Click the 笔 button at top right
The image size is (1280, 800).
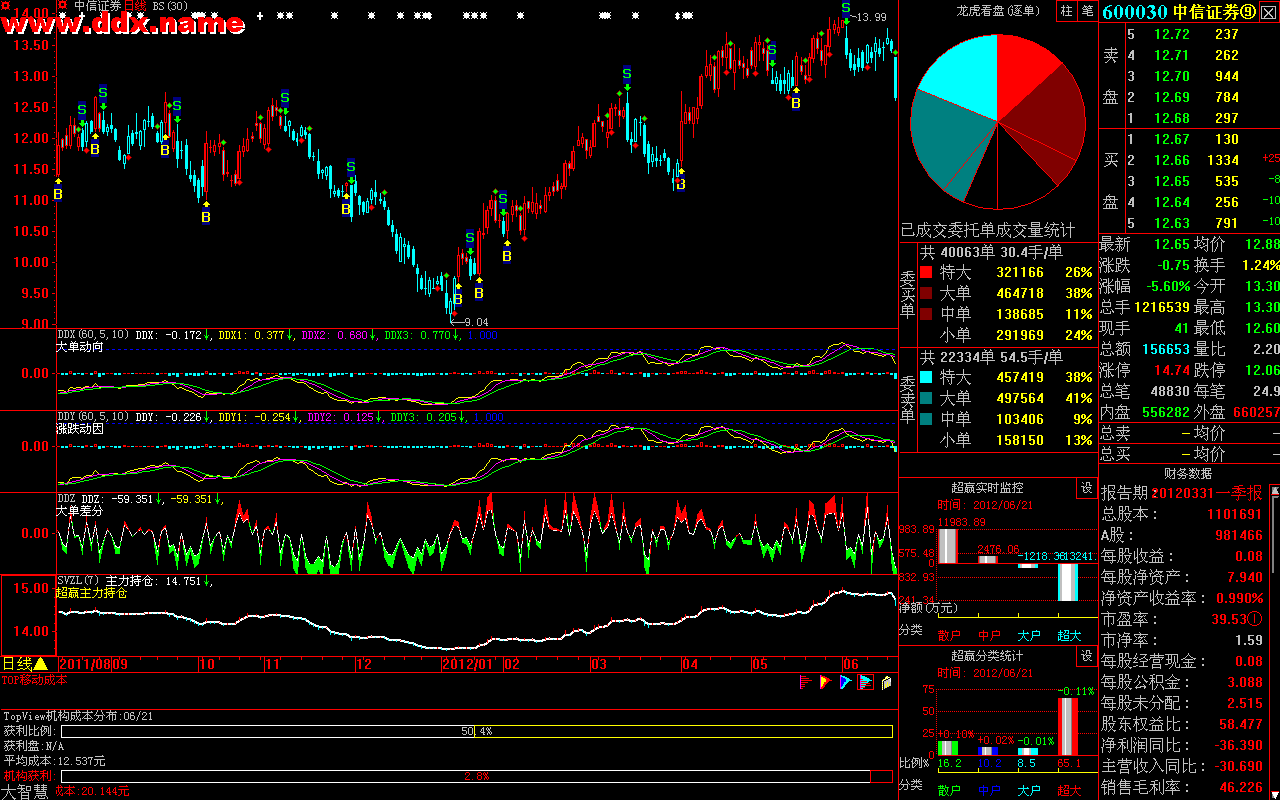pos(1087,10)
